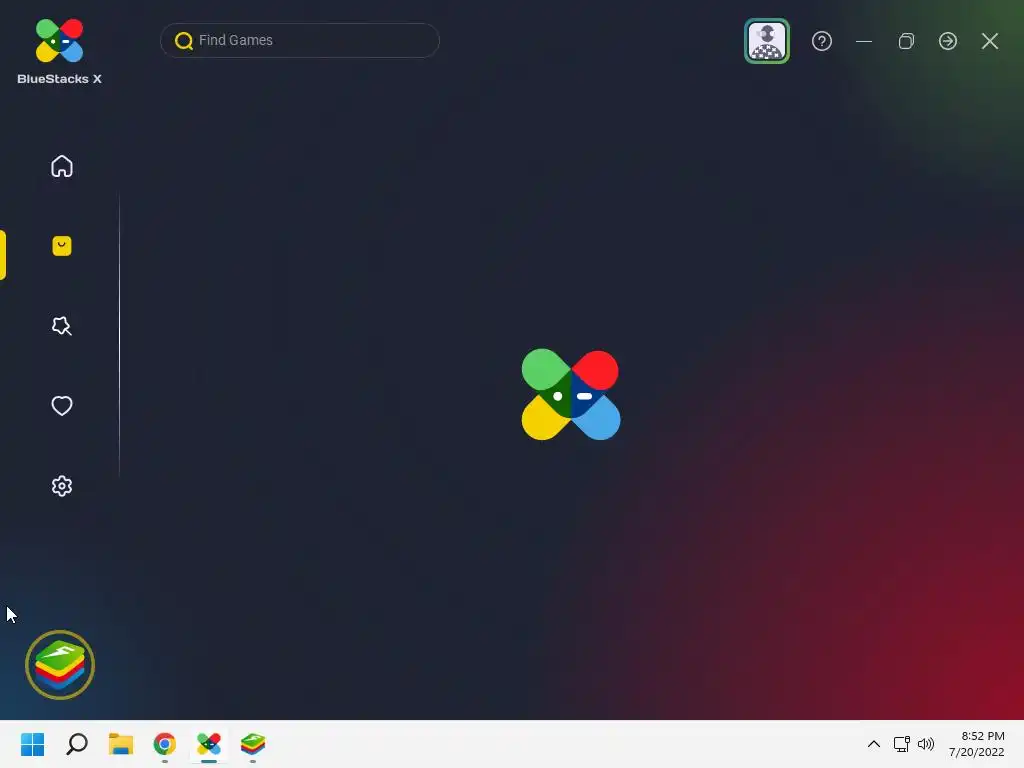Open the game search icon in sidebar
The image size is (1024, 768).
tap(62, 326)
